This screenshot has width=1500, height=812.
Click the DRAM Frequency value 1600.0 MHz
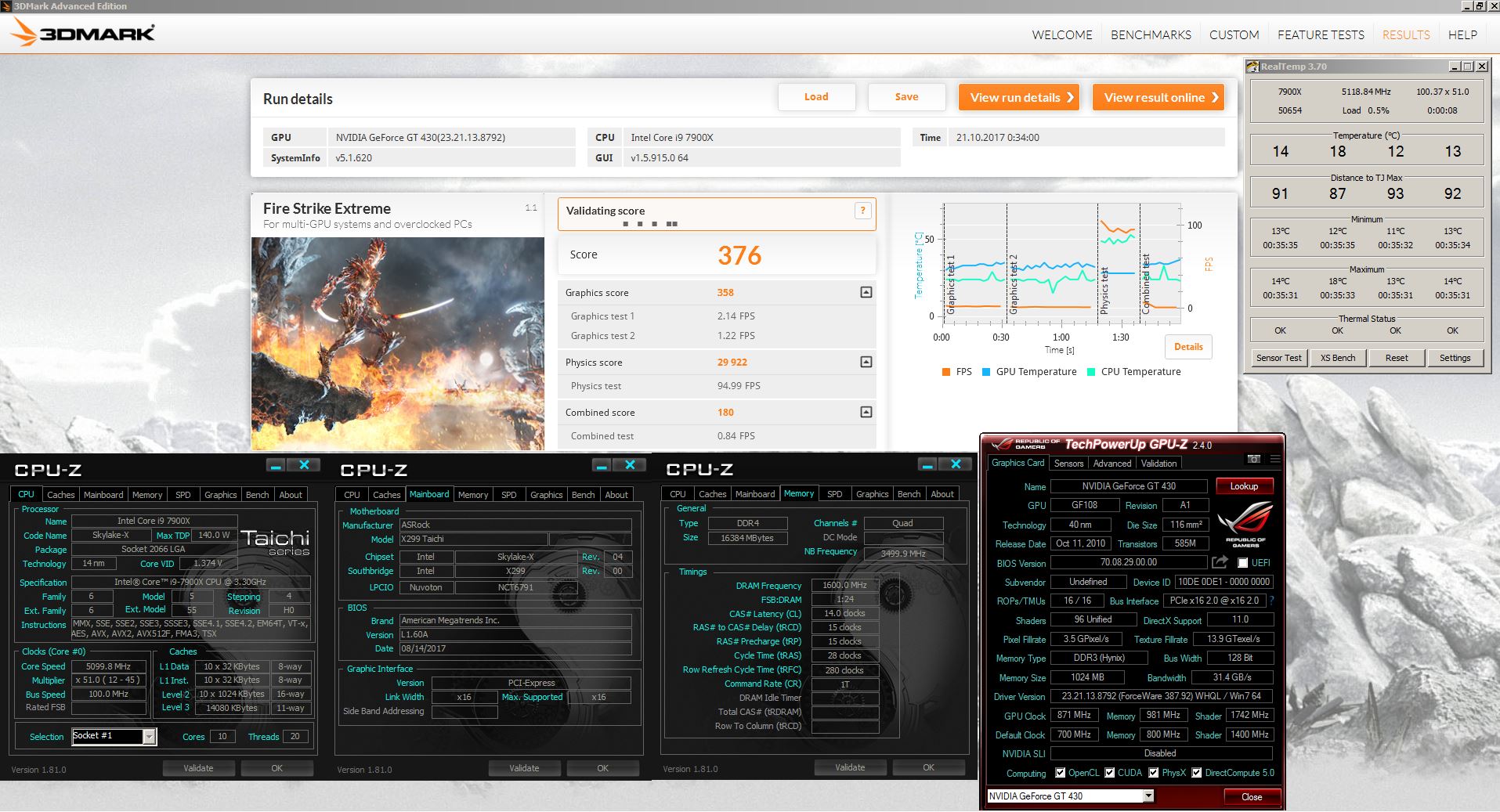pyautogui.click(x=845, y=586)
